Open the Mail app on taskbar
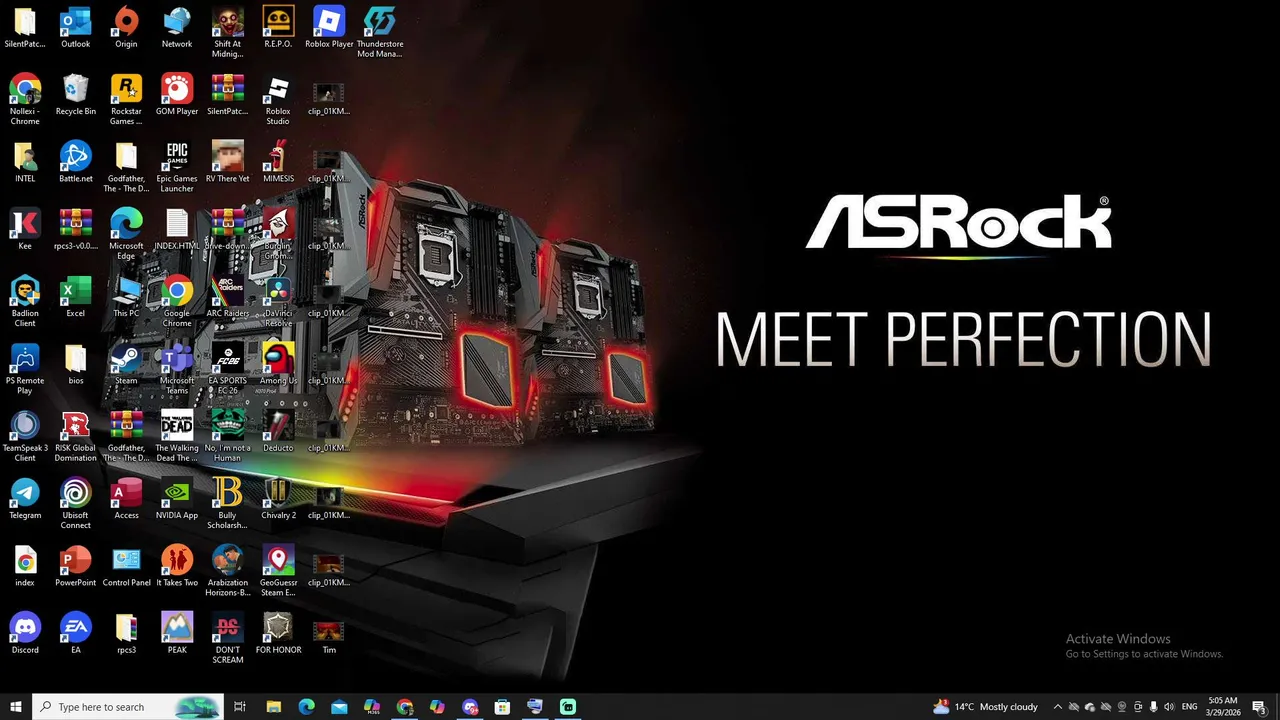The height and width of the screenshot is (720, 1280). coord(339,707)
